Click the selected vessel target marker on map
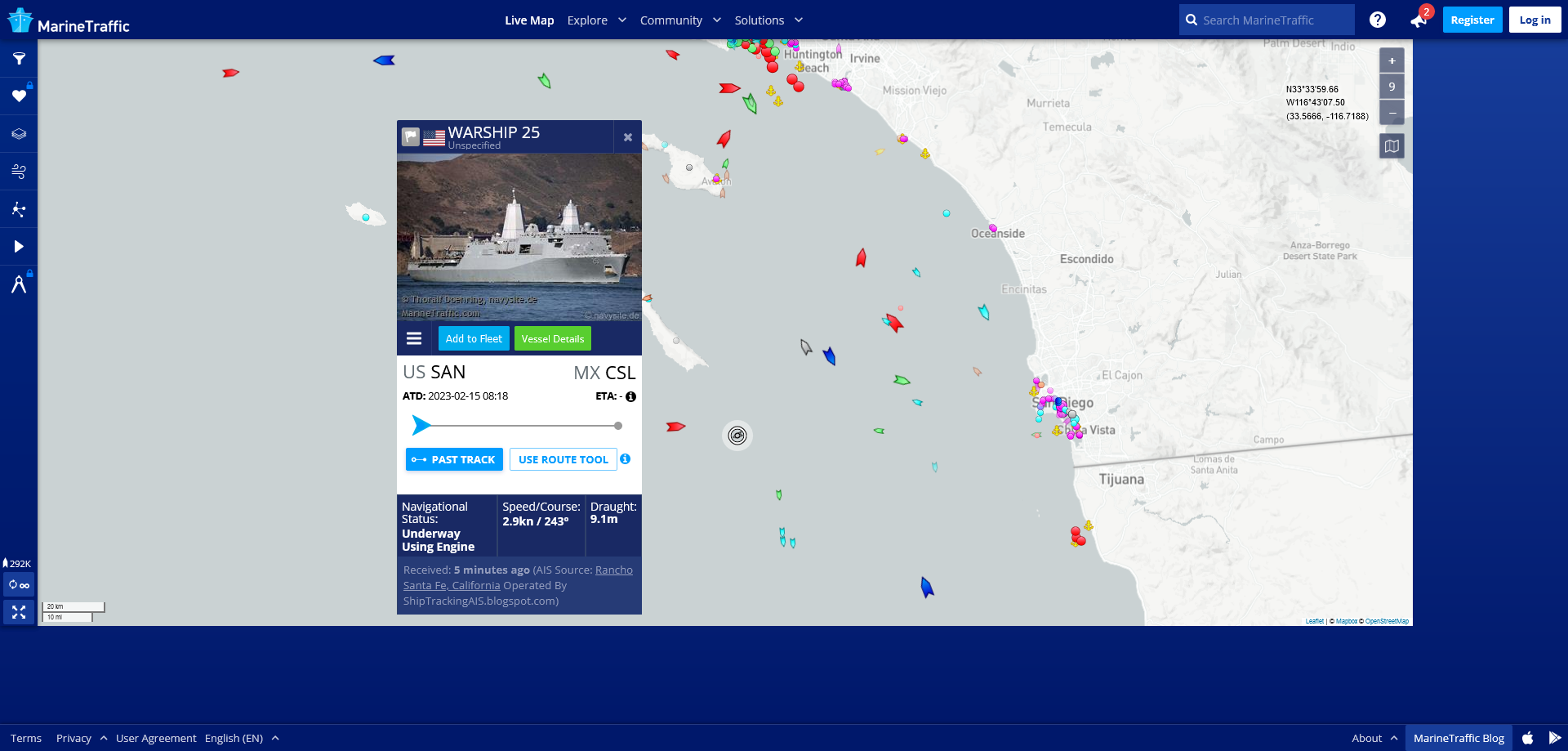 coord(737,436)
